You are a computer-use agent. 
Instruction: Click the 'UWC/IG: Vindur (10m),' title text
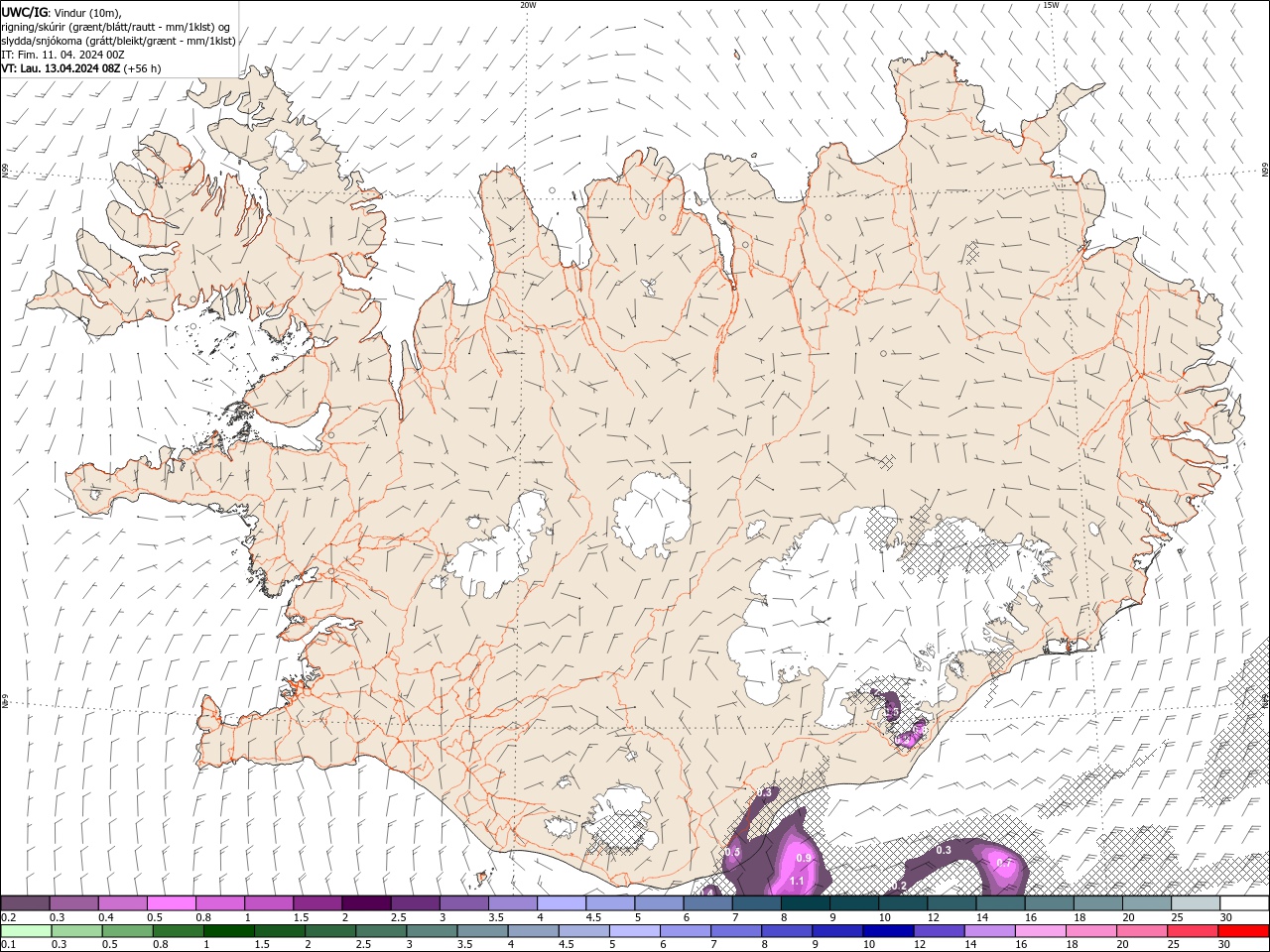click(x=62, y=12)
